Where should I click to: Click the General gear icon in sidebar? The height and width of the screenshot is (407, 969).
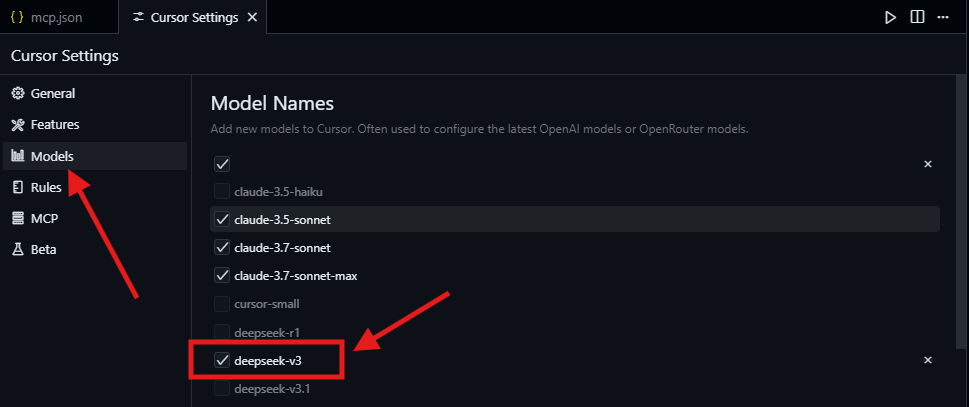tap(18, 93)
